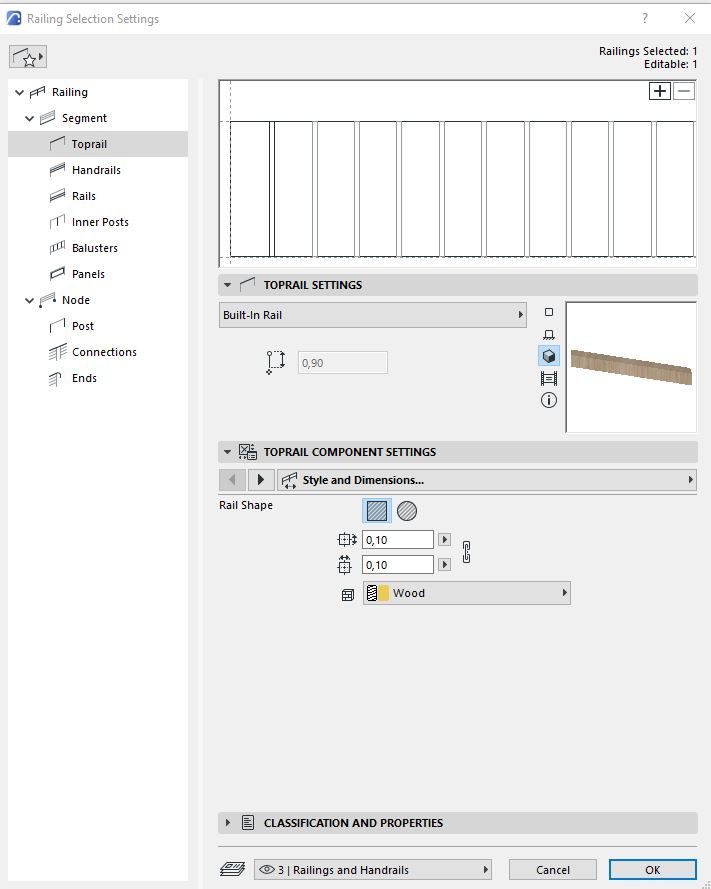Zoom in the railing preview with plus
The image size is (711, 889).
tap(660, 91)
